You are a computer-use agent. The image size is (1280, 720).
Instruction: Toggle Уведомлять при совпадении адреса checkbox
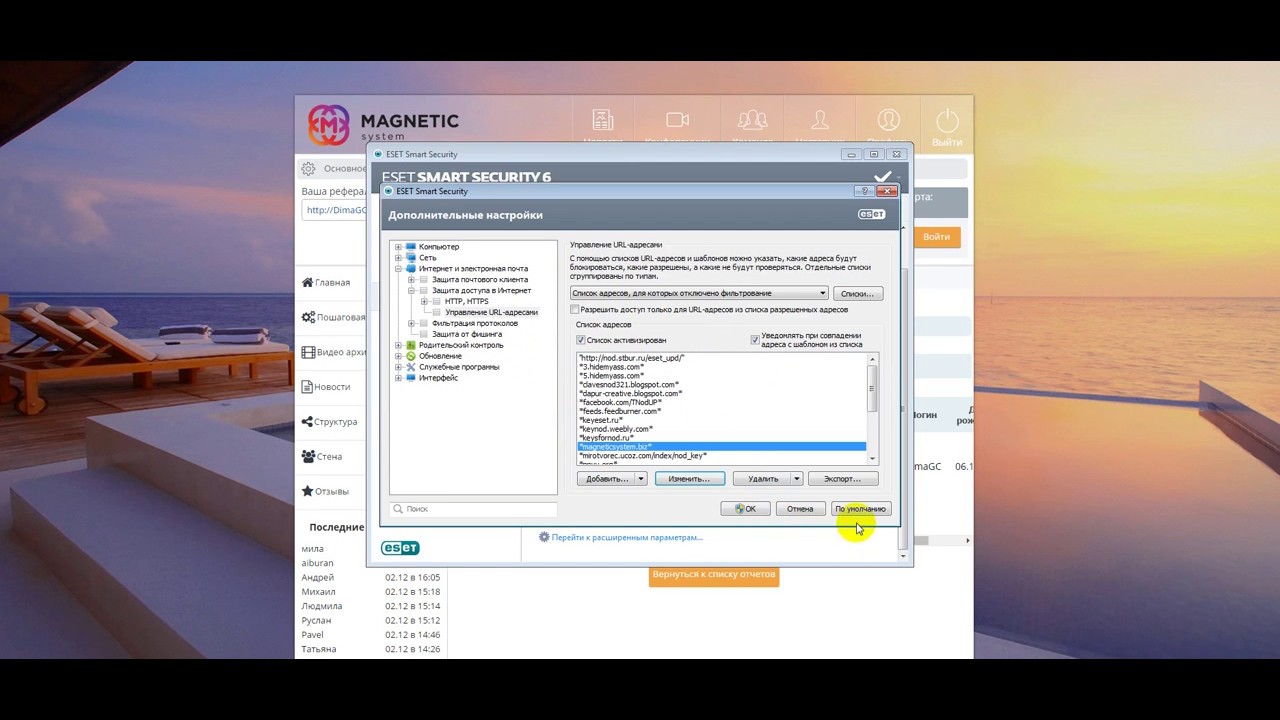point(755,340)
